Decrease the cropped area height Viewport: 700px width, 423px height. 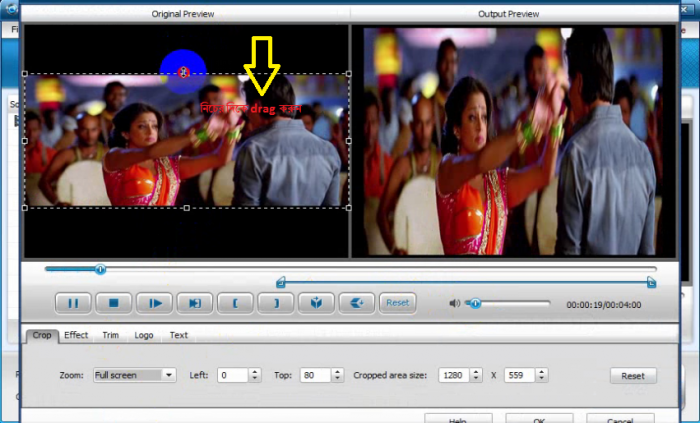click(542, 379)
